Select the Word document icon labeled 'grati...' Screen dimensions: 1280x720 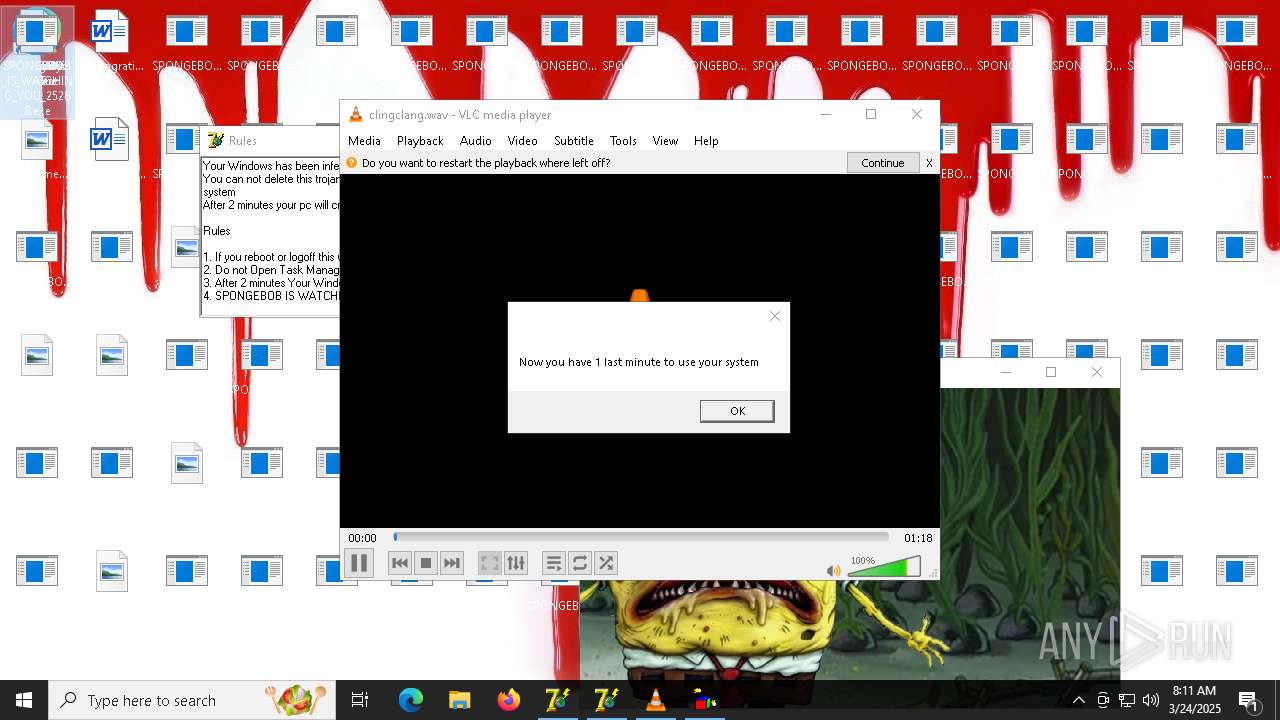[111, 42]
